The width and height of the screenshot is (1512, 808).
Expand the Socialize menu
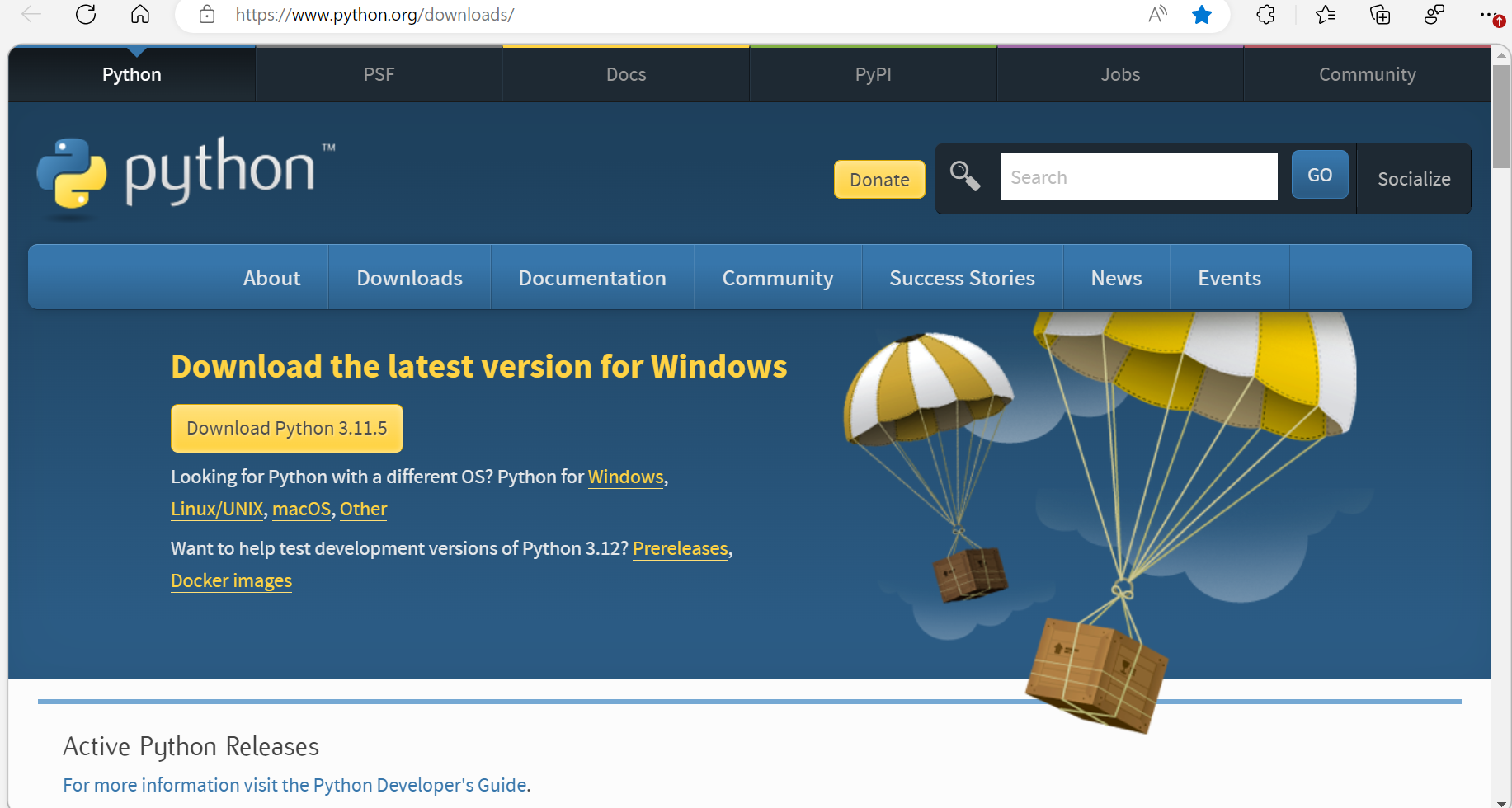click(1413, 179)
